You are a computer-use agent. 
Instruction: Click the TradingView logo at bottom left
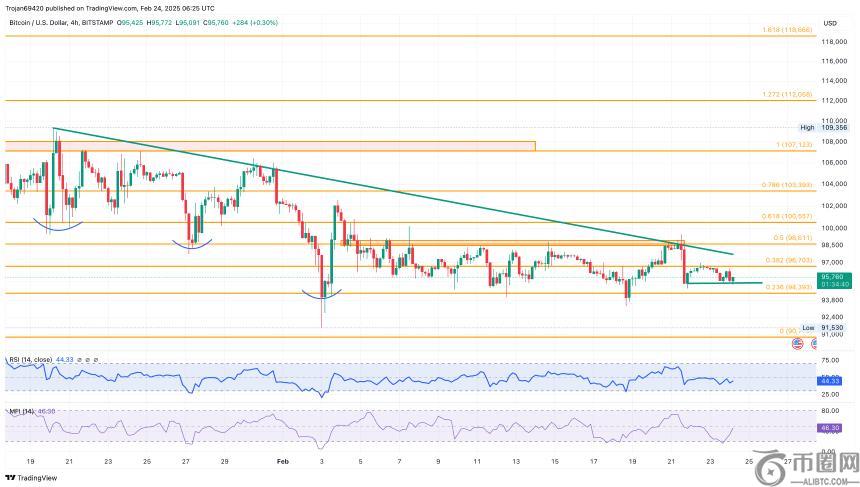pyautogui.click(x=32, y=477)
